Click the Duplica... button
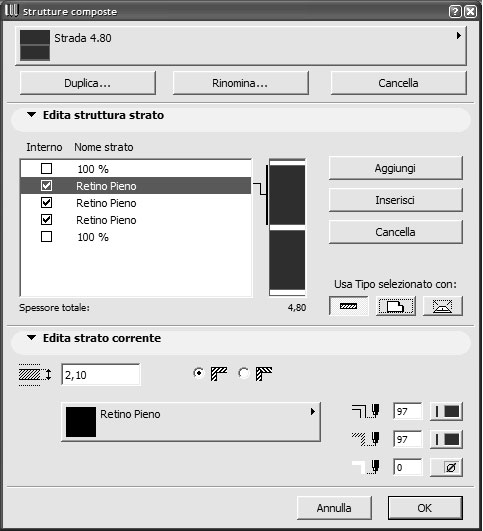The image size is (483, 531). click(x=88, y=83)
